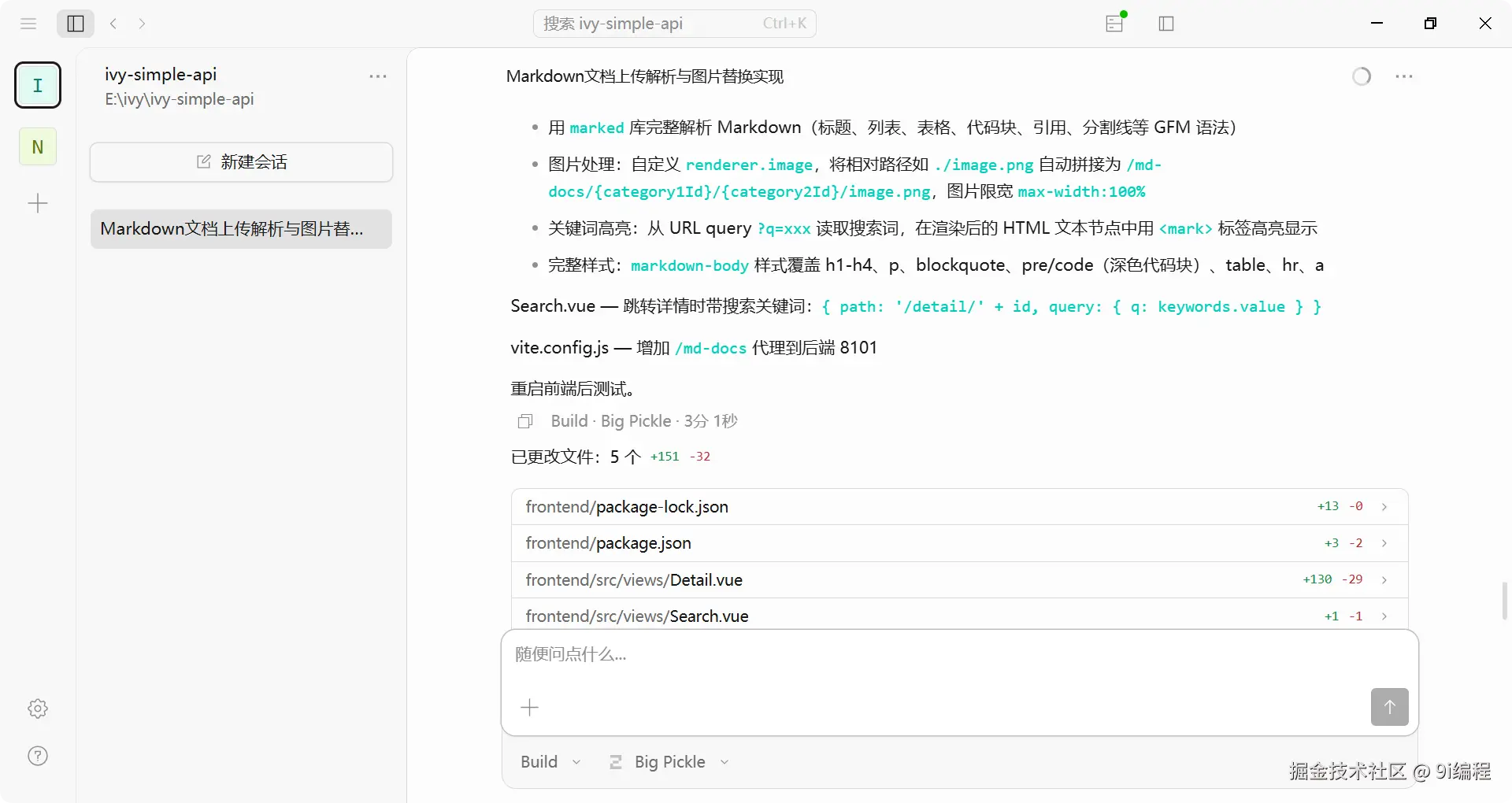Open the status panel icon with green dot

[1115, 22]
